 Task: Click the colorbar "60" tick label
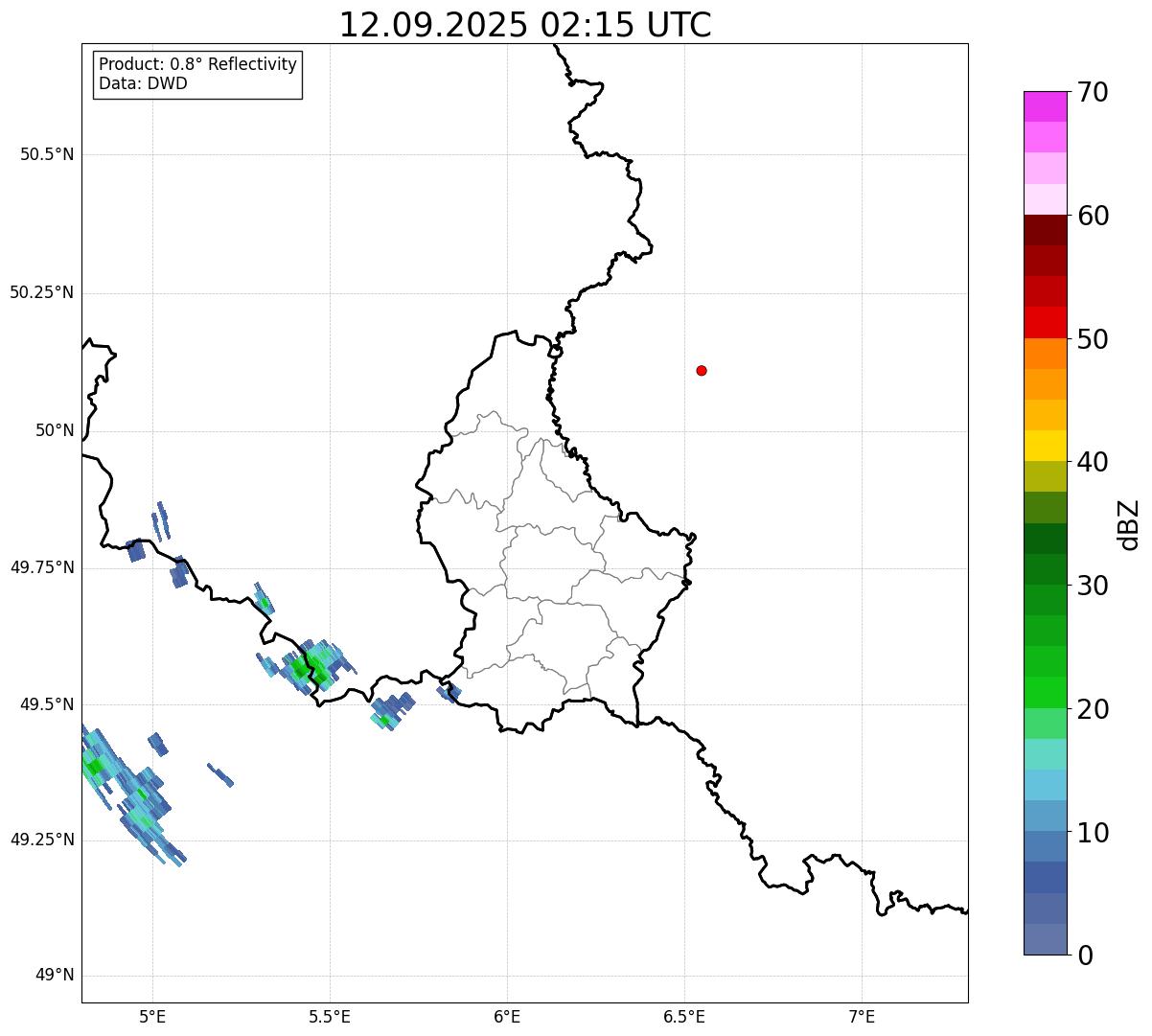[1093, 216]
